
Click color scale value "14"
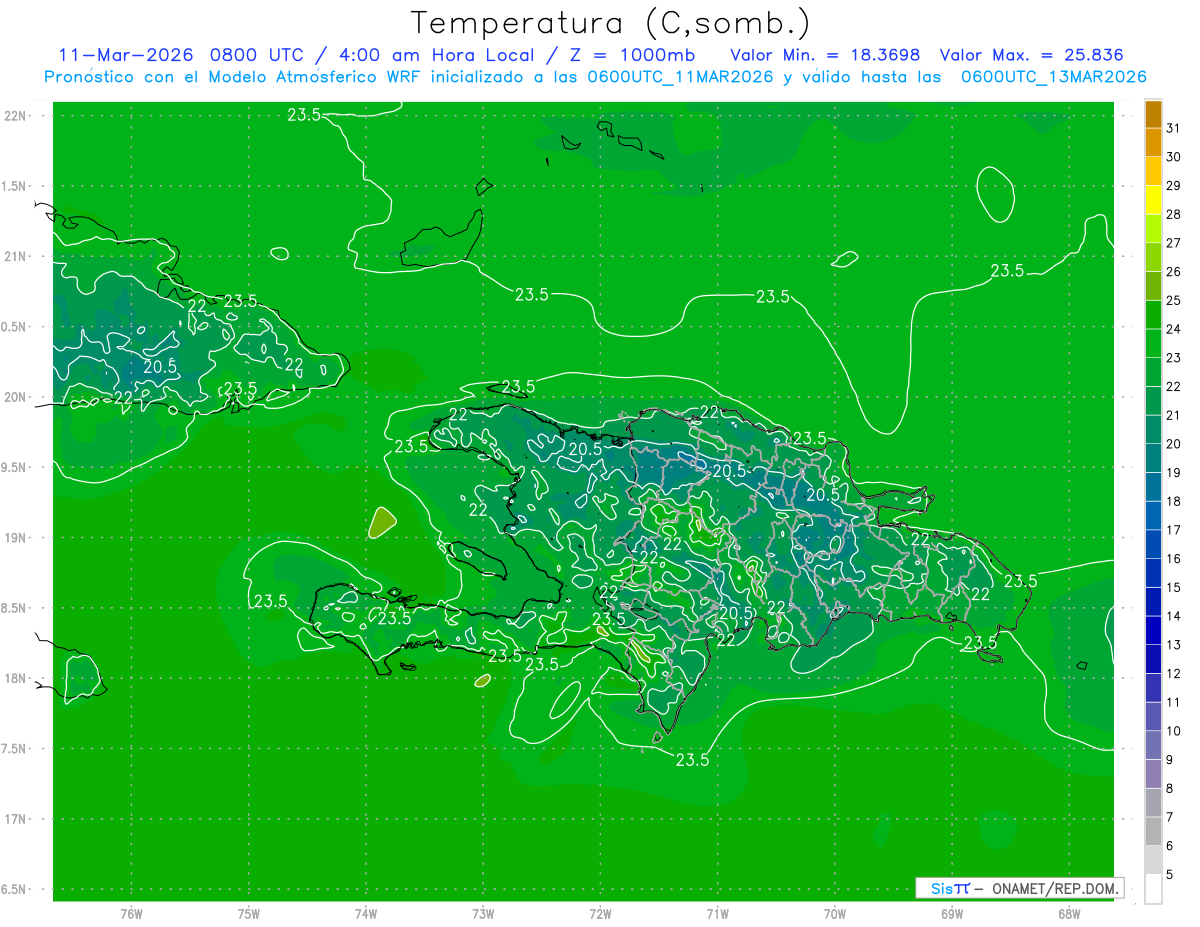tap(1174, 616)
